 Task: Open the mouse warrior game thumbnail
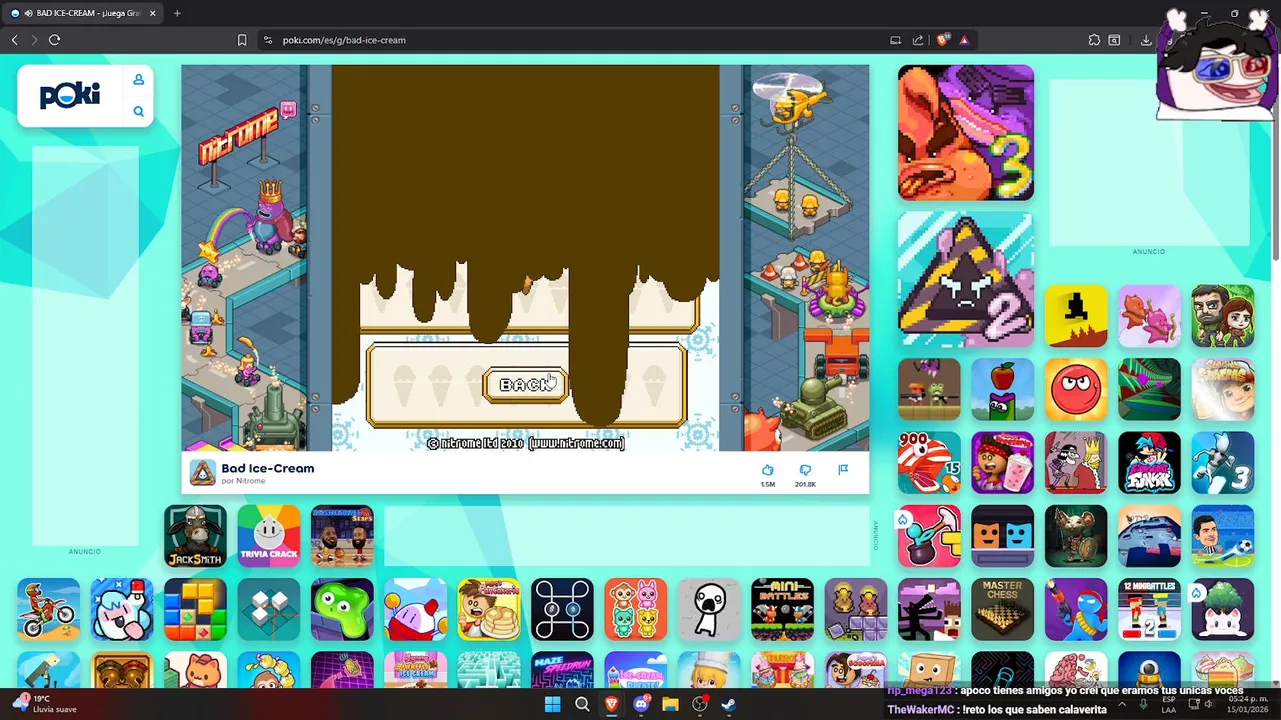click(1076, 535)
